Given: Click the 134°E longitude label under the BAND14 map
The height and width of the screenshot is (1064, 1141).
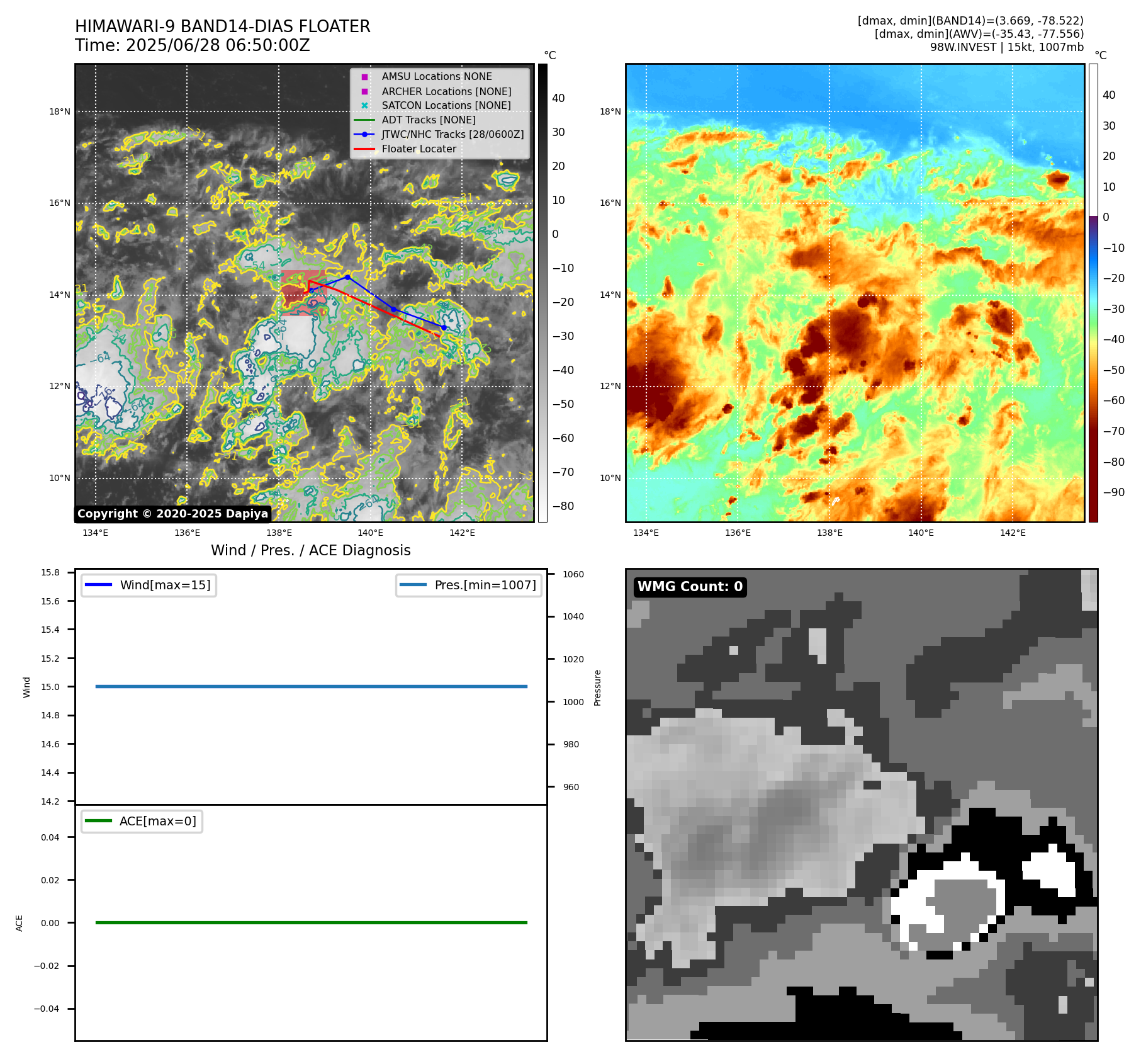Looking at the screenshot, I should 96,533.
